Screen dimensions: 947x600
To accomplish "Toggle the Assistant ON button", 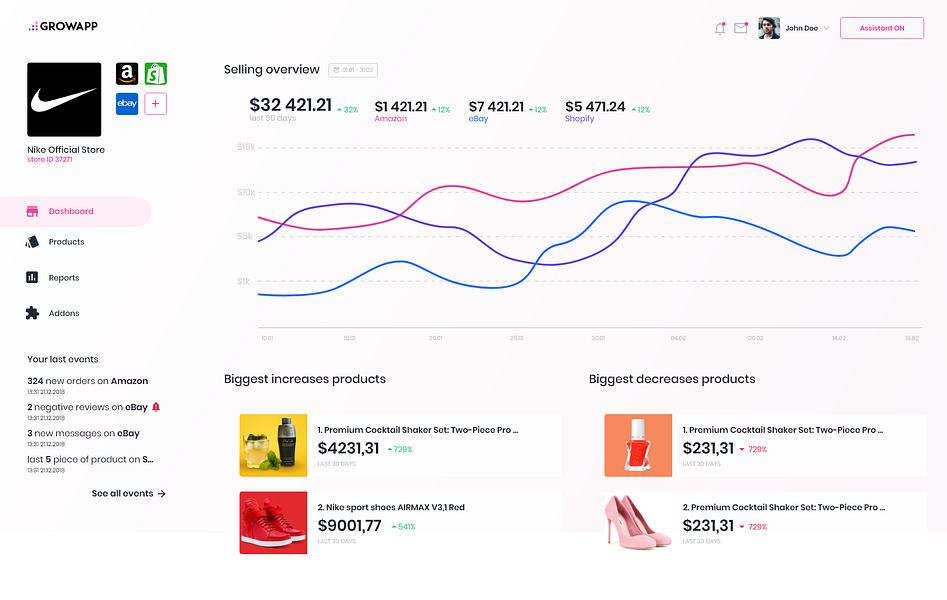I will [x=882, y=28].
